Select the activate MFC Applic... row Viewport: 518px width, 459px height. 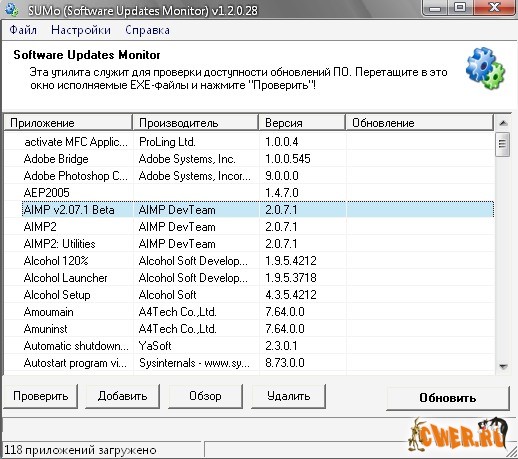click(x=249, y=142)
